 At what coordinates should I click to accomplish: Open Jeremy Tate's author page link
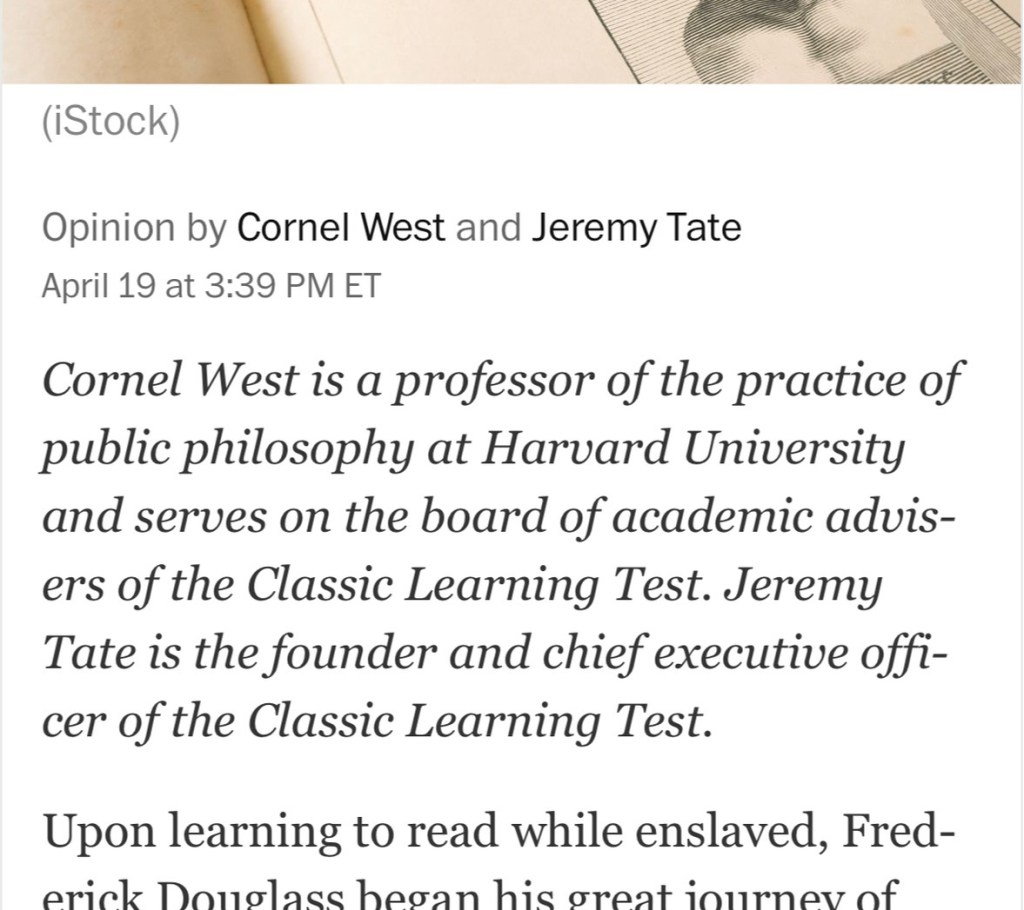click(x=636, y=229)
